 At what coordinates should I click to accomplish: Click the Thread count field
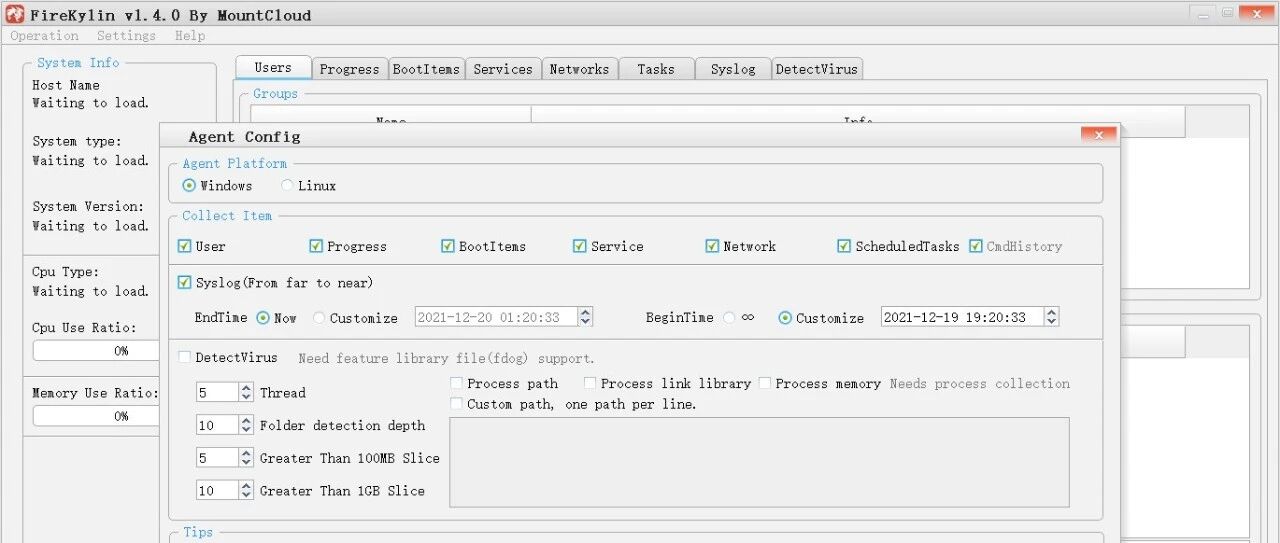217,393
